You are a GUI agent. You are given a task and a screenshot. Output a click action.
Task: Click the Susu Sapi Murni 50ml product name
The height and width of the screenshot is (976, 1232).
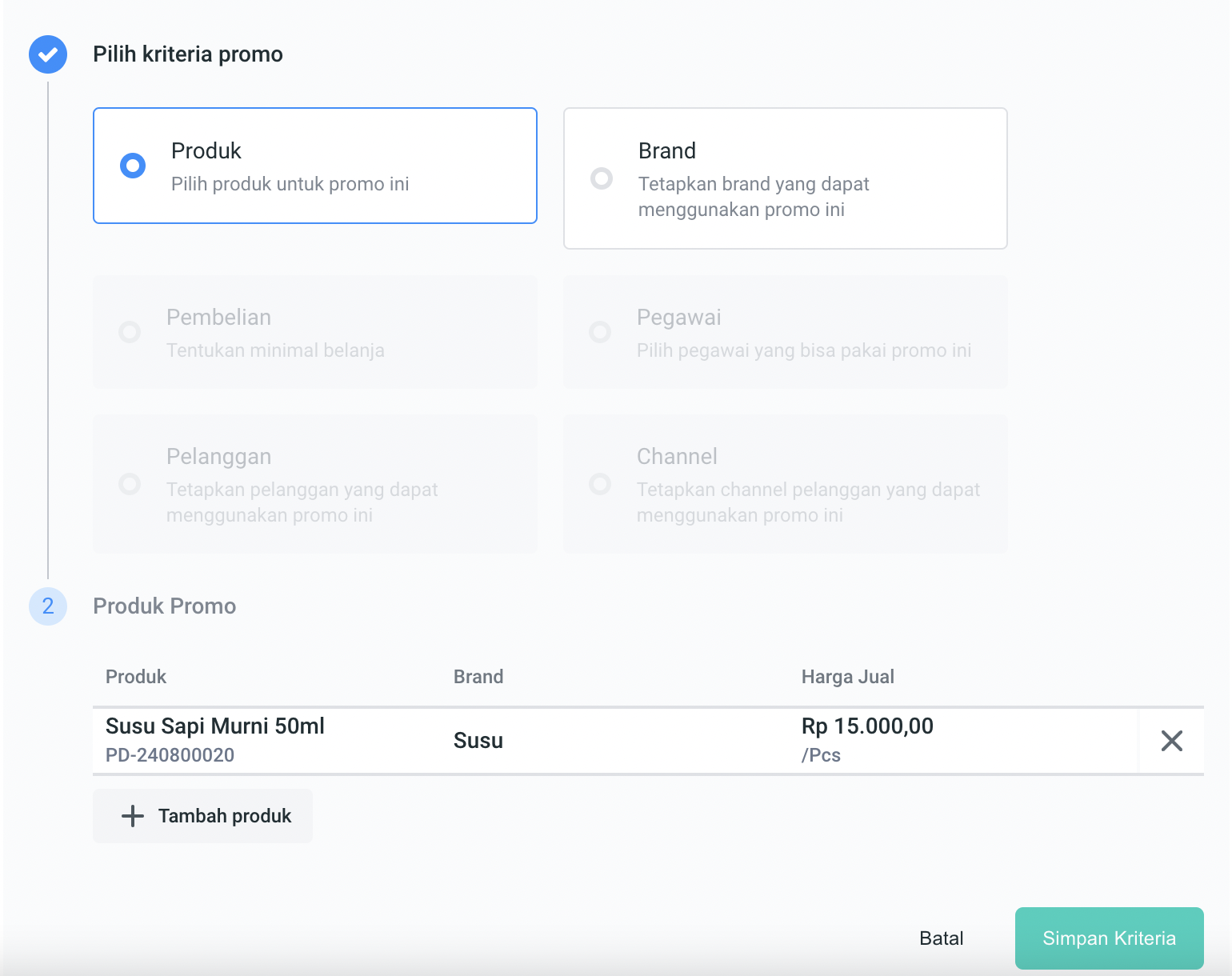(215, 726)
